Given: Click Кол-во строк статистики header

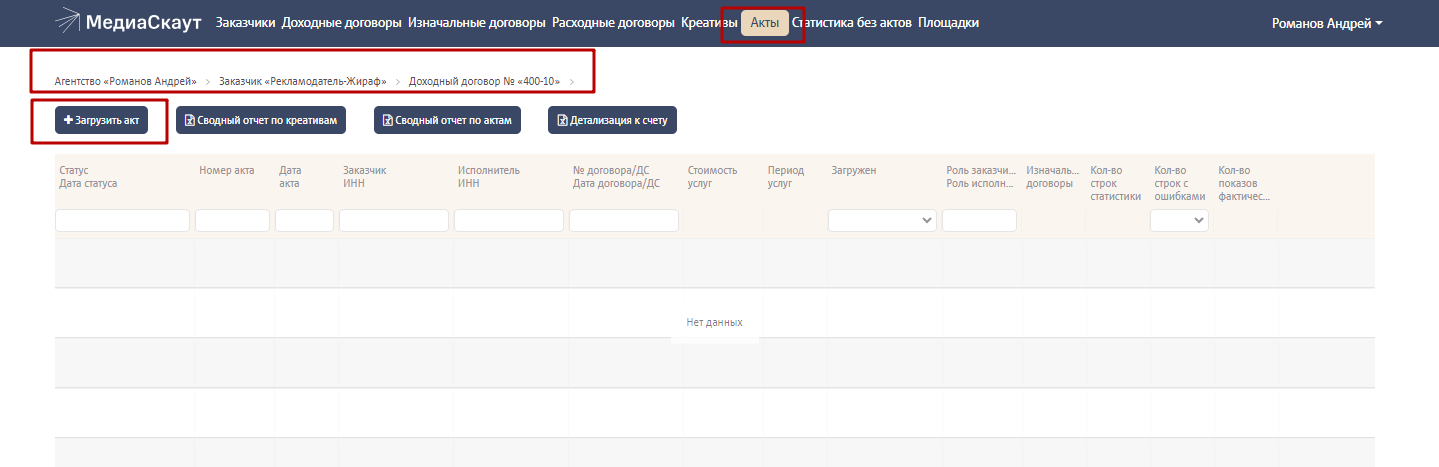Looking at the screenshot, I should (x=1116, y=183).
